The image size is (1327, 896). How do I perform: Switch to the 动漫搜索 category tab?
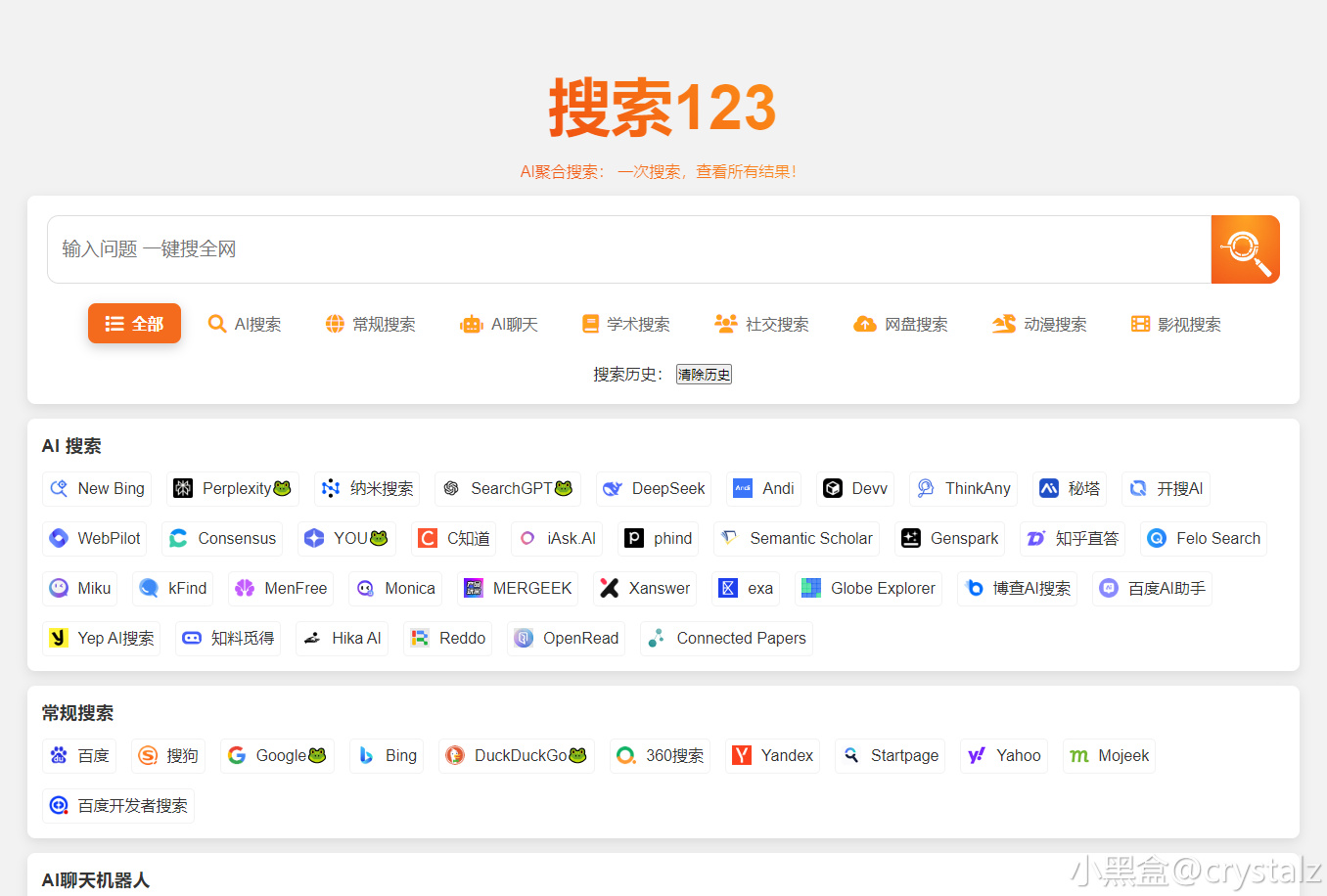[1039, 324]
